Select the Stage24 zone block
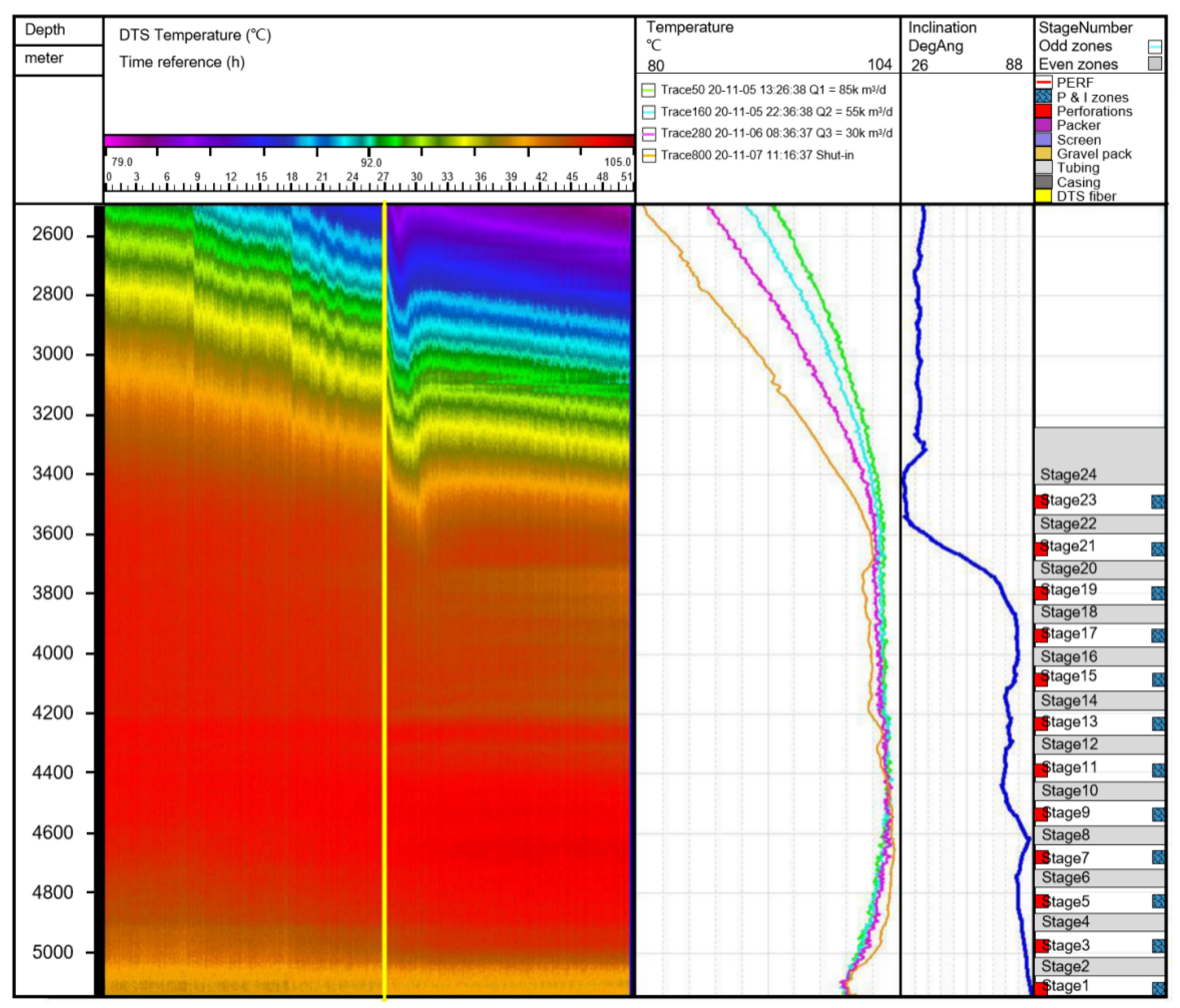This screenshot has width=1180, height=1008. tap(1099, 456)
